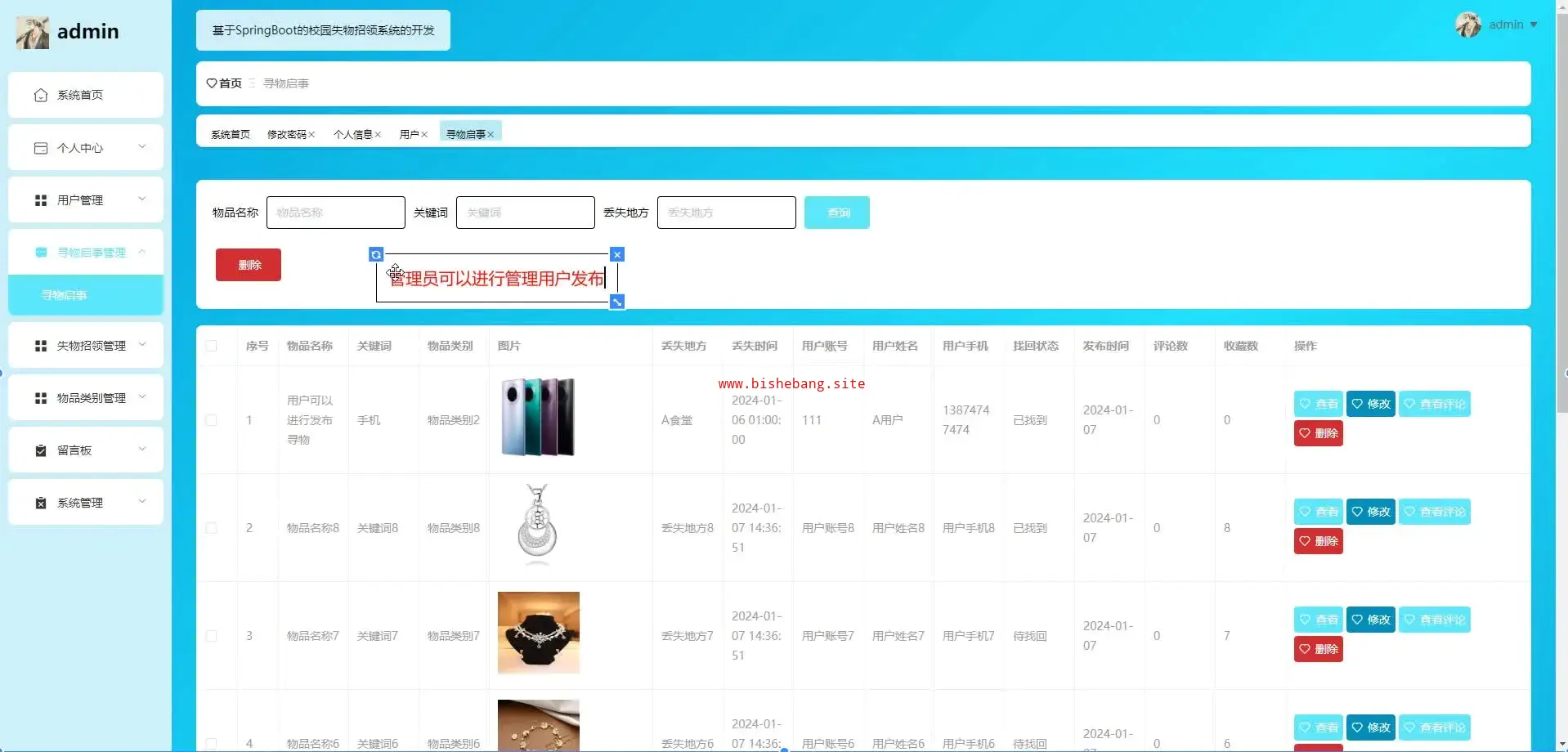Click the red 删除 batch delete button
The height and width of the screenshot is (752, 1568).
pyautogui.click(x=249, y=265)
